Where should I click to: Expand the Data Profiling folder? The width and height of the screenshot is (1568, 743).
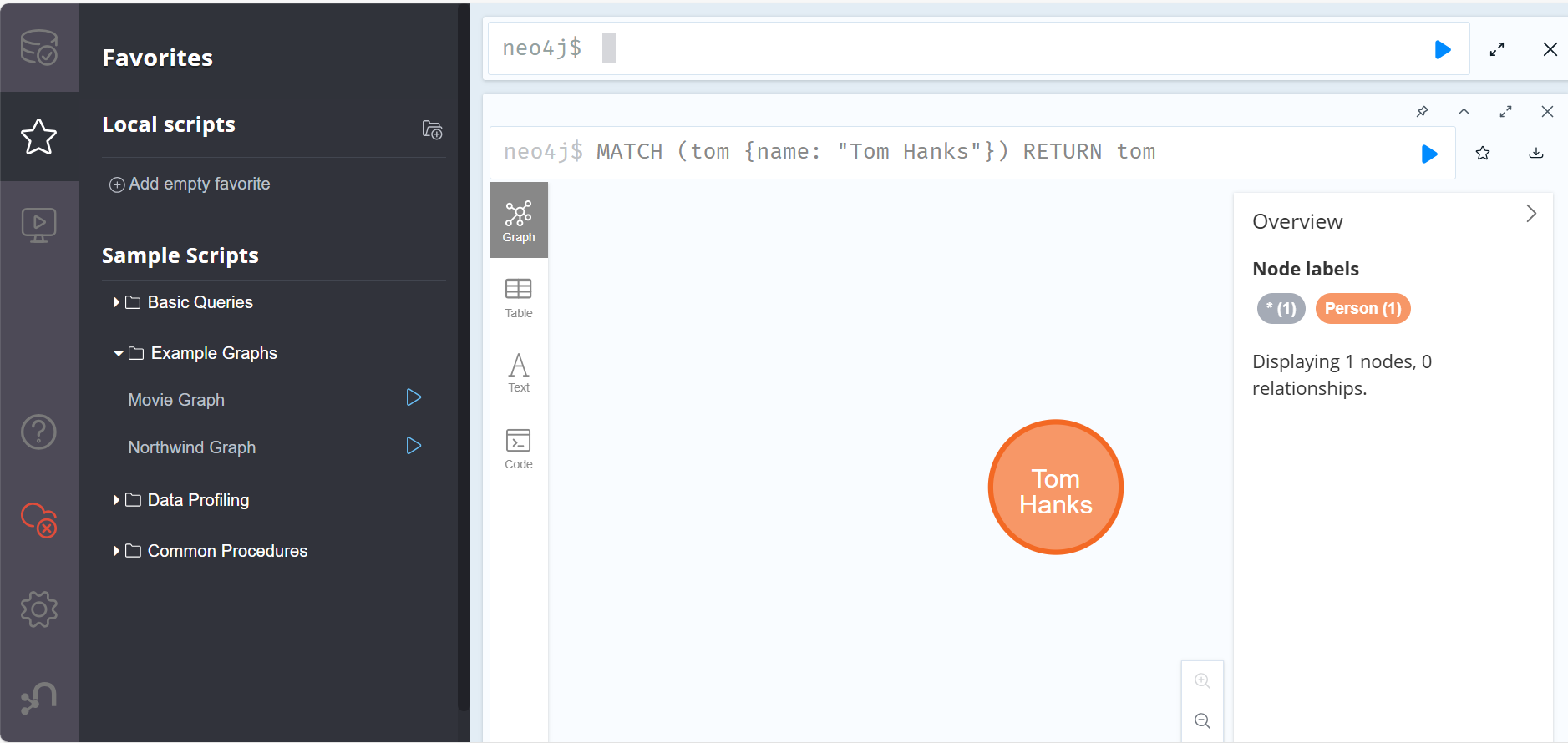[x=181, y=500]
